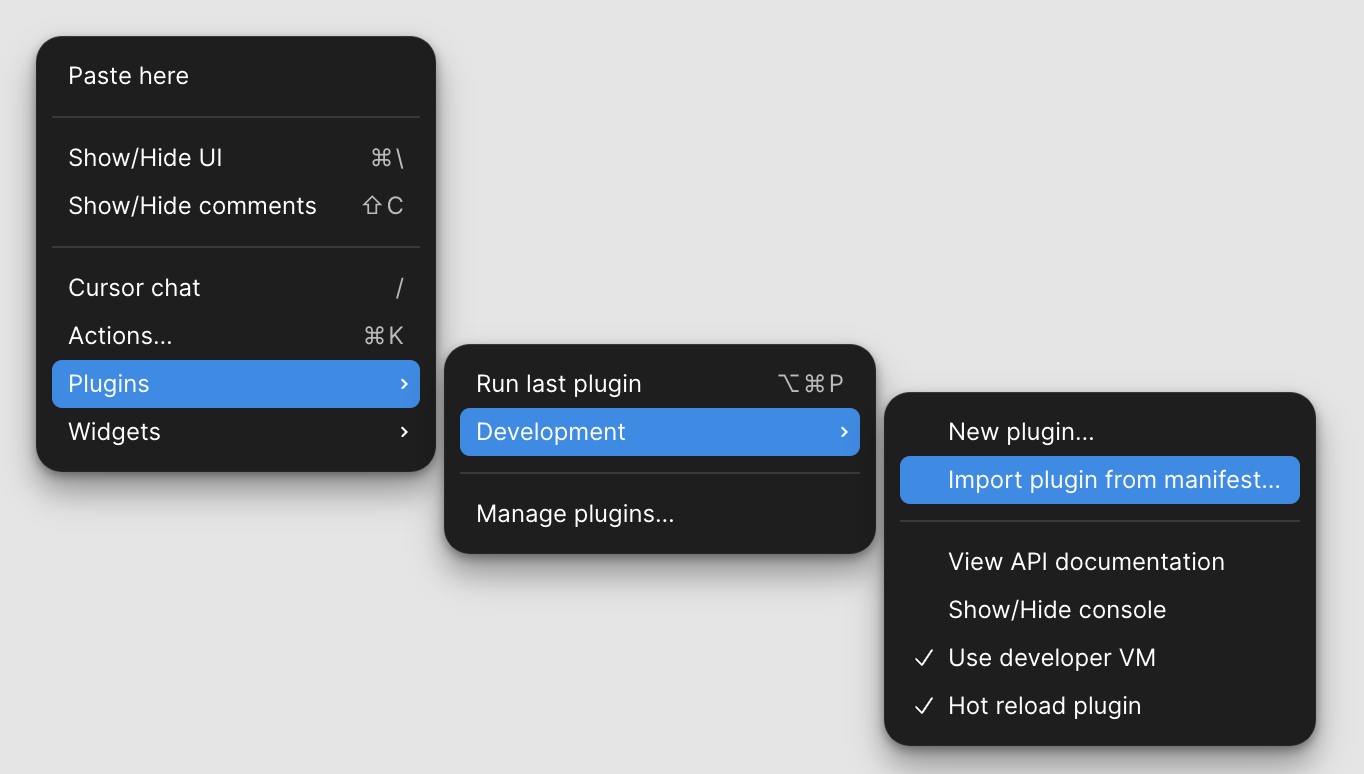This screenshot has width=1364, height=774.
Task: Click the Plugins menu label
Action: coord(109,384)
